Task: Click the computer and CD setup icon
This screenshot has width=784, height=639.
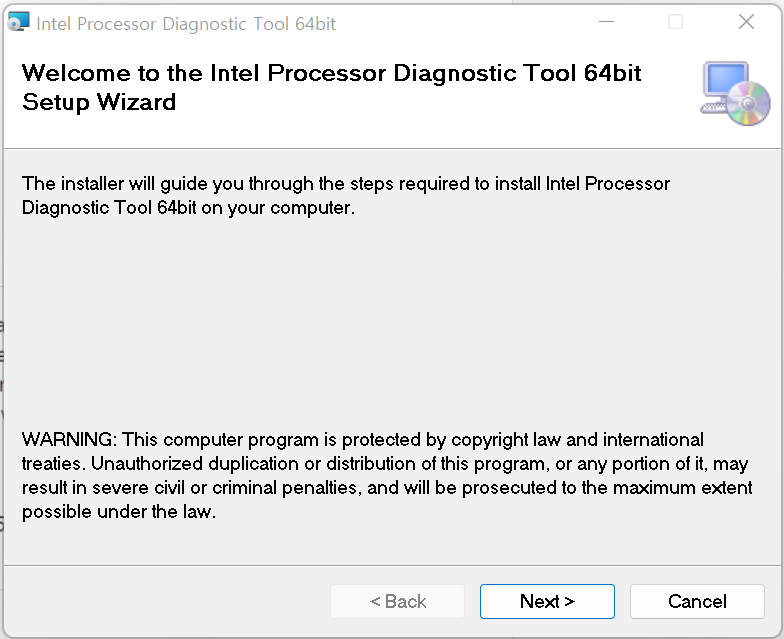Action: click(735, 93)
